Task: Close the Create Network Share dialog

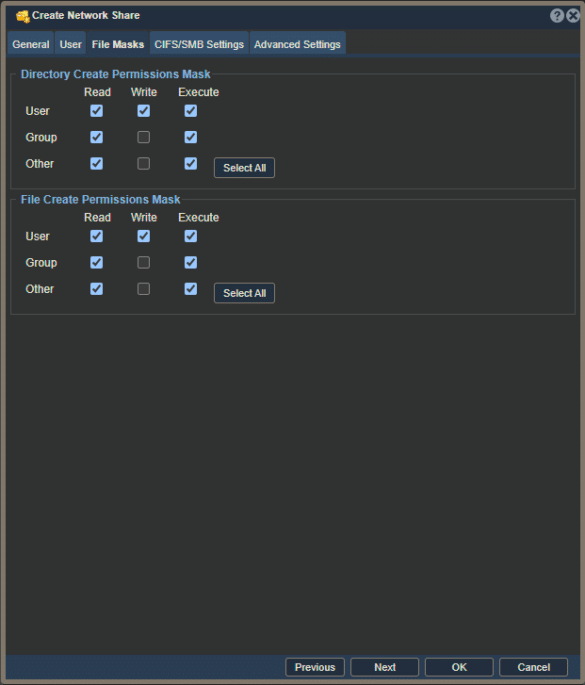Action: [573, 16]
